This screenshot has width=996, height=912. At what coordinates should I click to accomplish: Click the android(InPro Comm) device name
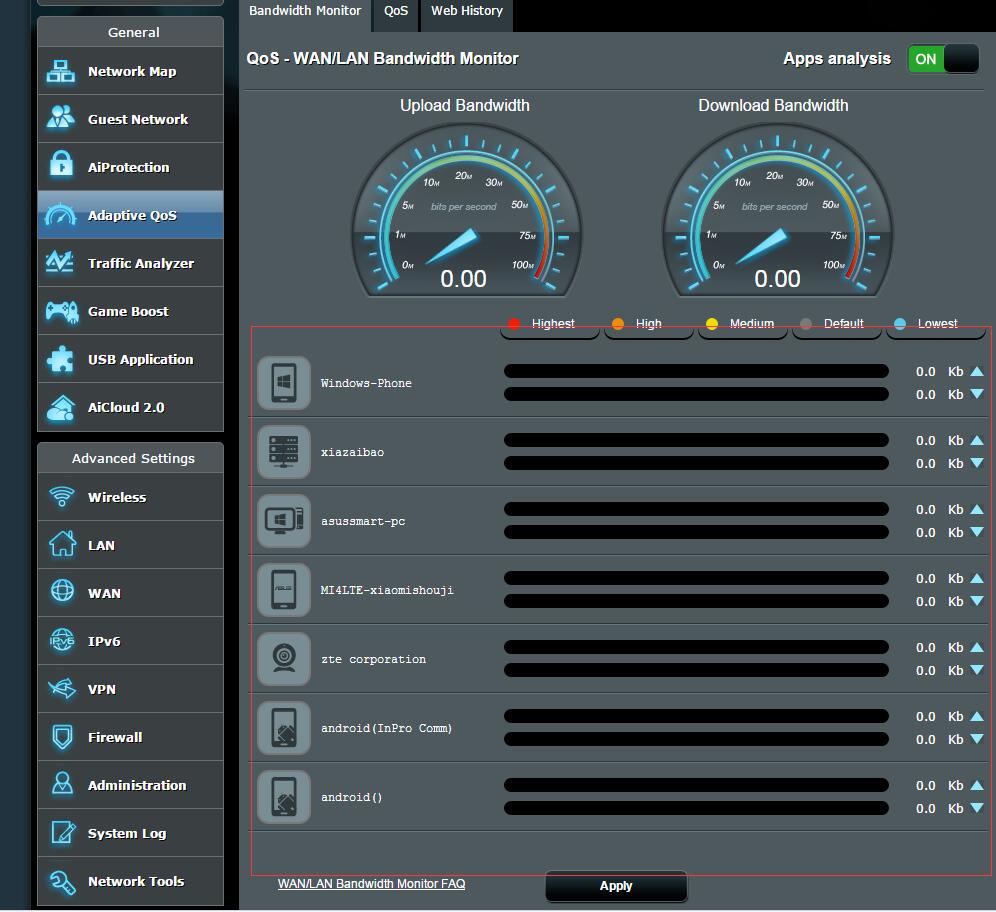(x=386, y=728)
